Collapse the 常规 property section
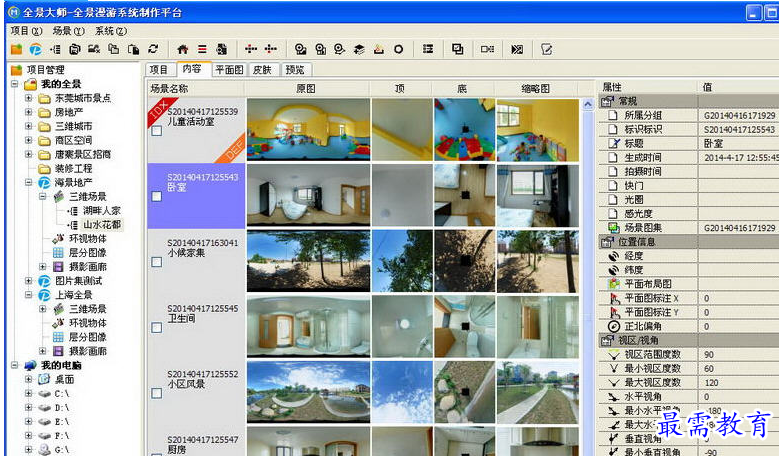Screen dimensions: 779x456 coord(607,101)
